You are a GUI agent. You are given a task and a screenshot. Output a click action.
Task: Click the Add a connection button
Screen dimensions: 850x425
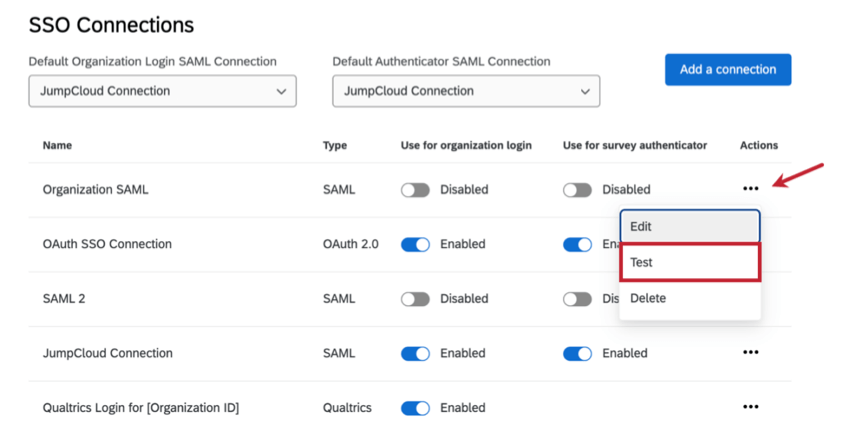(x=727, y=70)
